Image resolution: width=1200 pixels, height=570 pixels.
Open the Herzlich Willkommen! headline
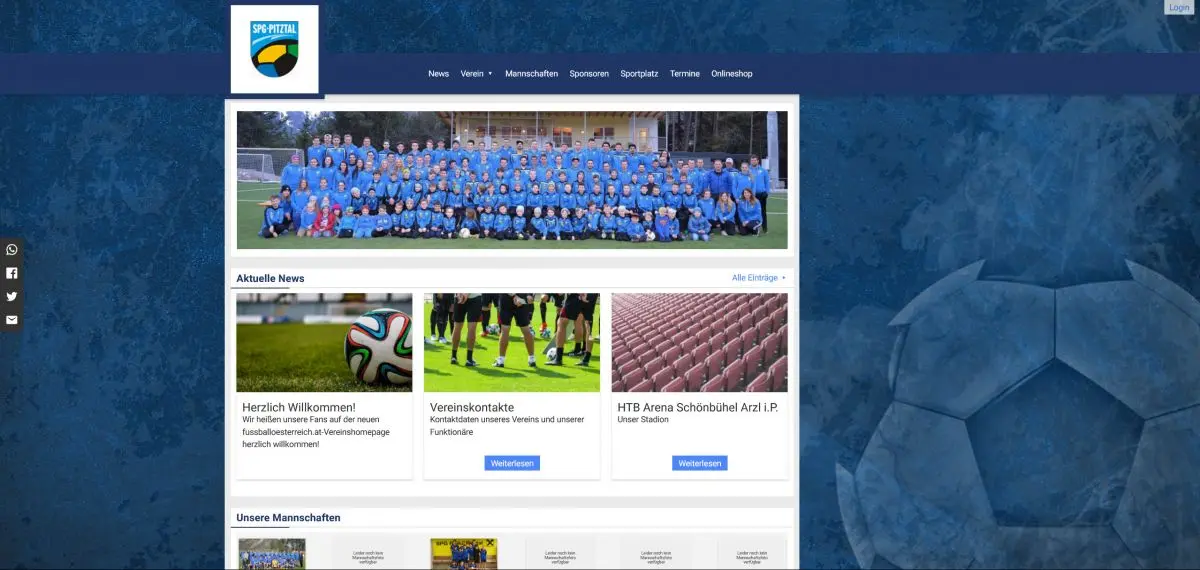click(x=299, y=407)
